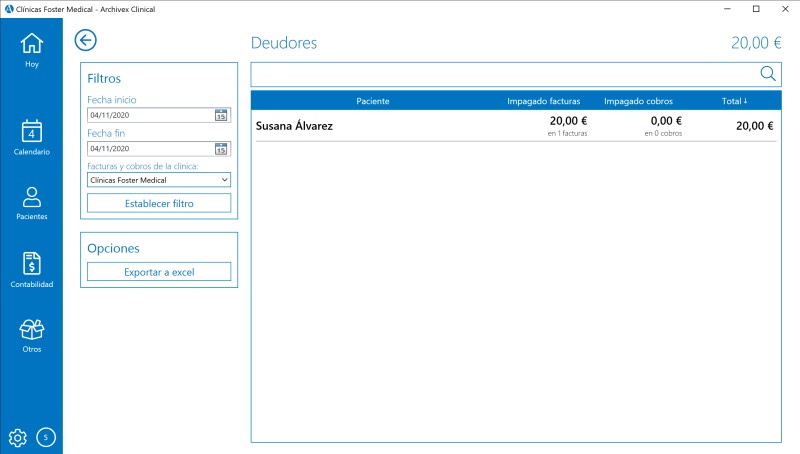Viewport: 800px width, 454px height.
Task: Click the Exportar a excel button
Action: 159,272
